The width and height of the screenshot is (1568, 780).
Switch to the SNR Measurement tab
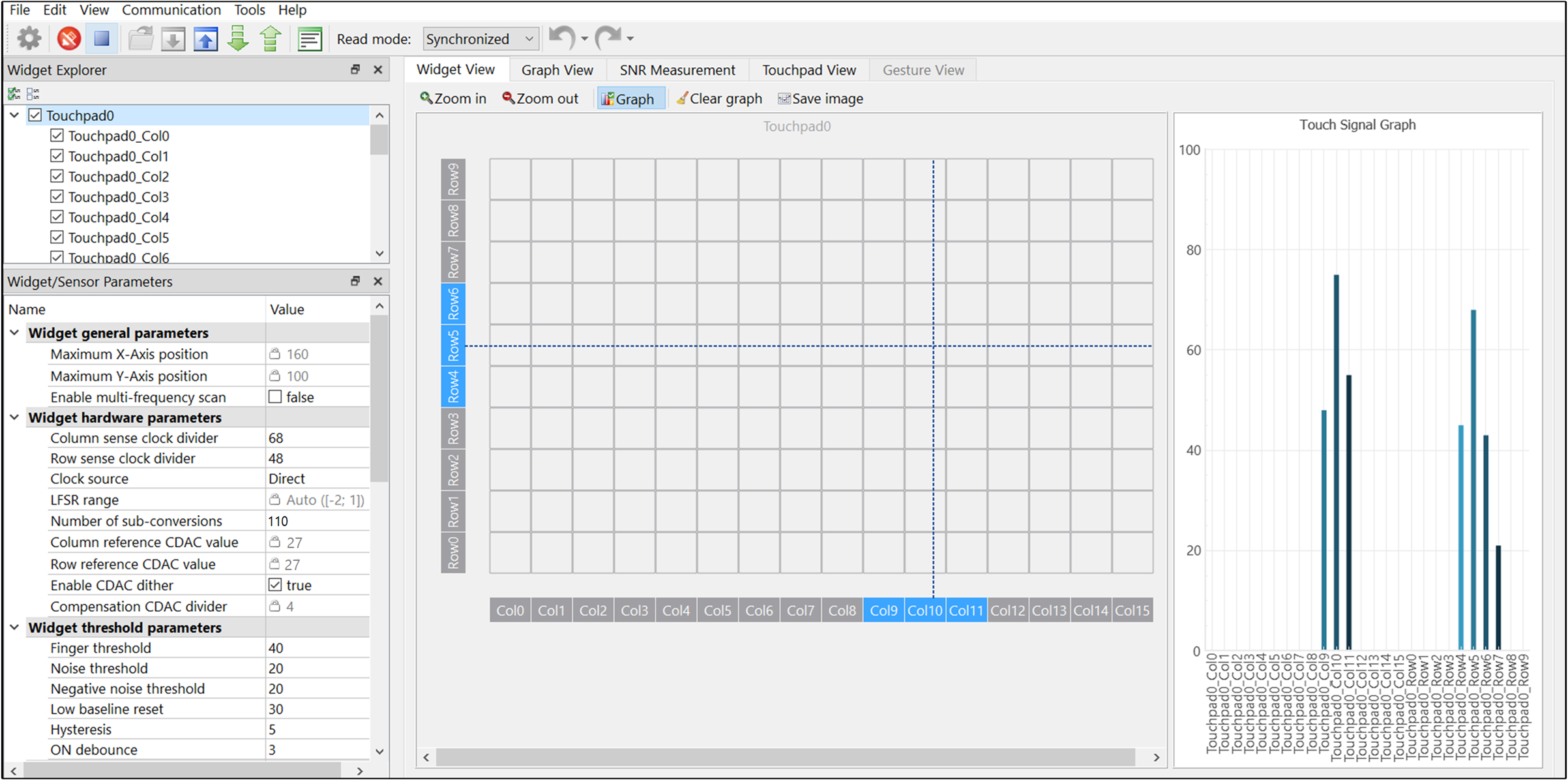677,70
